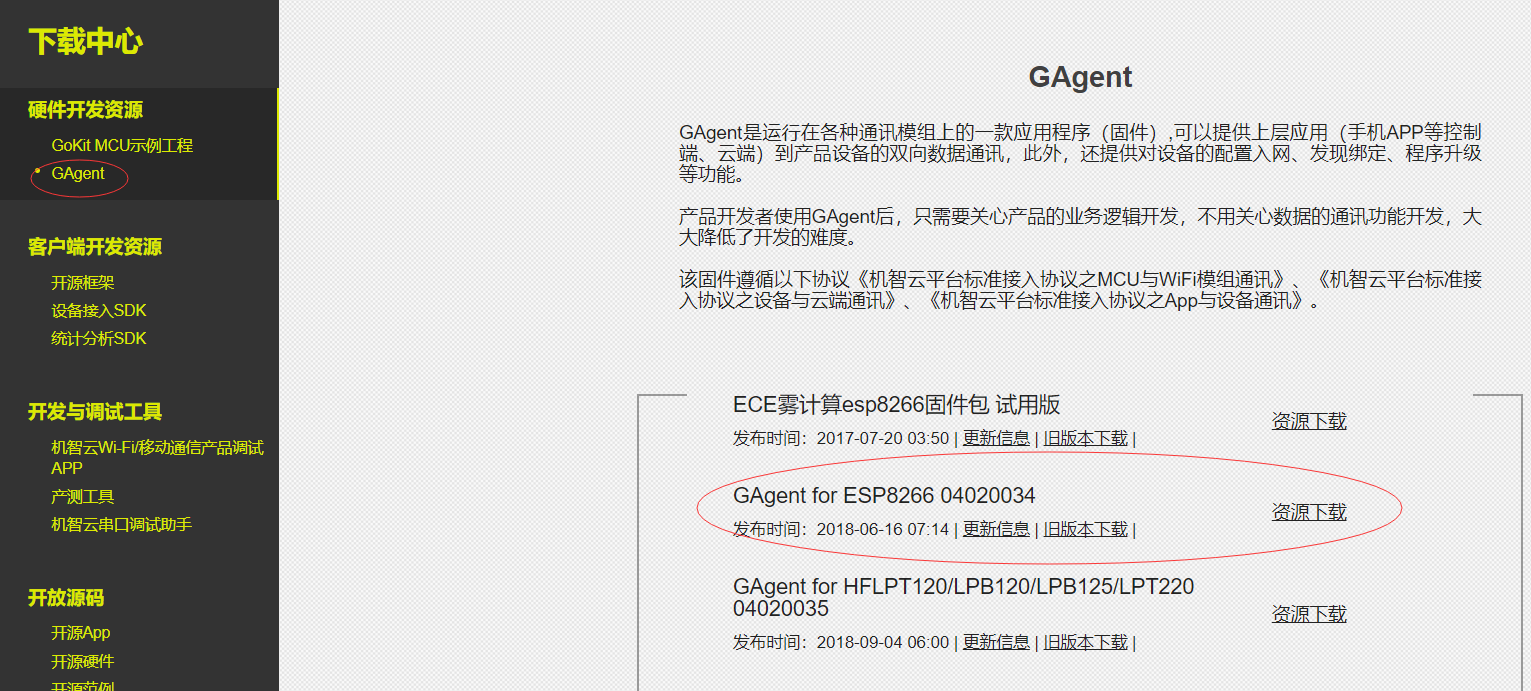The width and height of the screenshot is (1531, 691).
Task: Click the GAgent for ESP8266 04020034 title
Action: click(884, 496)
